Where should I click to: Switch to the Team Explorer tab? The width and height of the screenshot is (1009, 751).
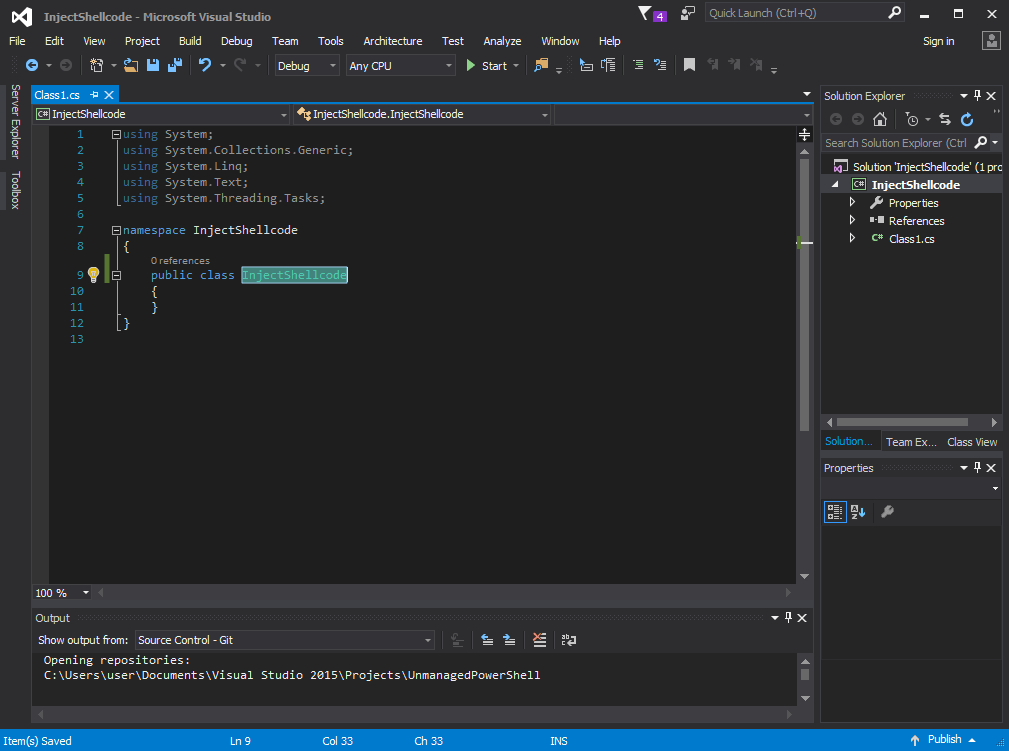pos(913,441)
